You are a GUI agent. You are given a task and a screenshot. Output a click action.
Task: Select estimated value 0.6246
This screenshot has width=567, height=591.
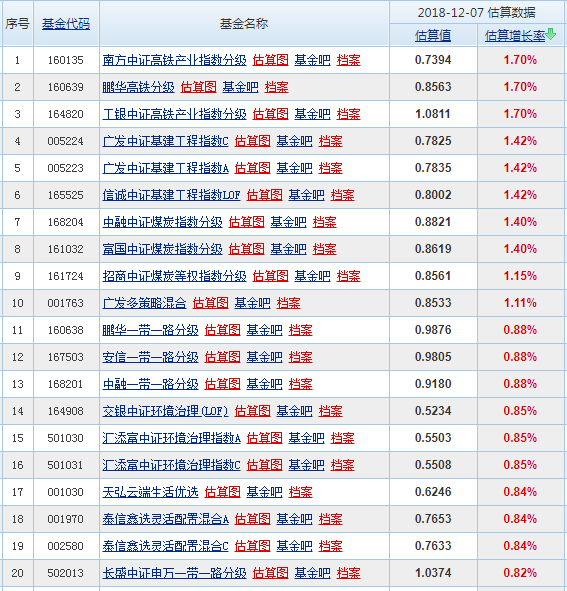coord(433,492)
